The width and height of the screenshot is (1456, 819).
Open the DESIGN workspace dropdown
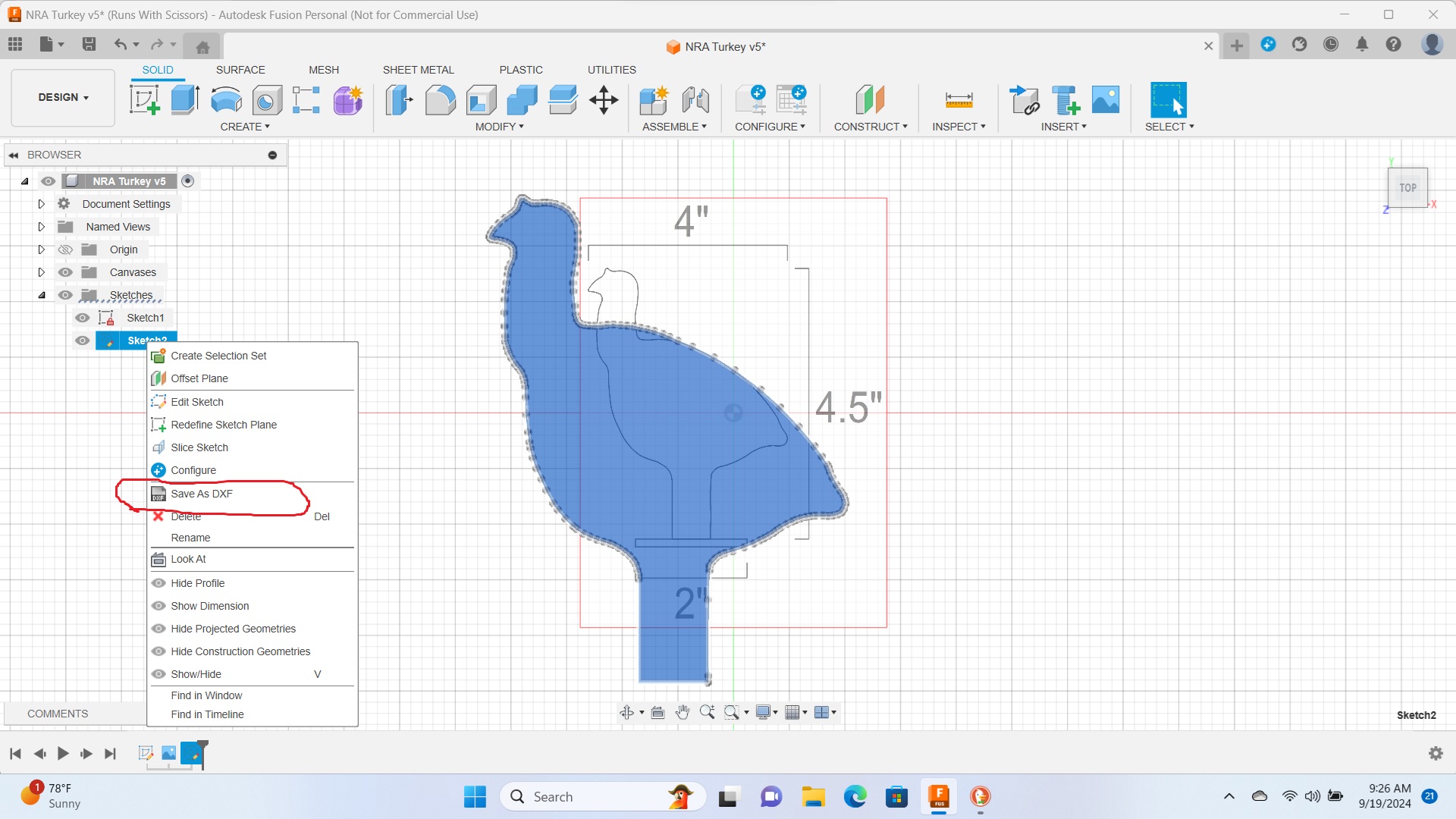pyautogui.click(x=63, y=98)
